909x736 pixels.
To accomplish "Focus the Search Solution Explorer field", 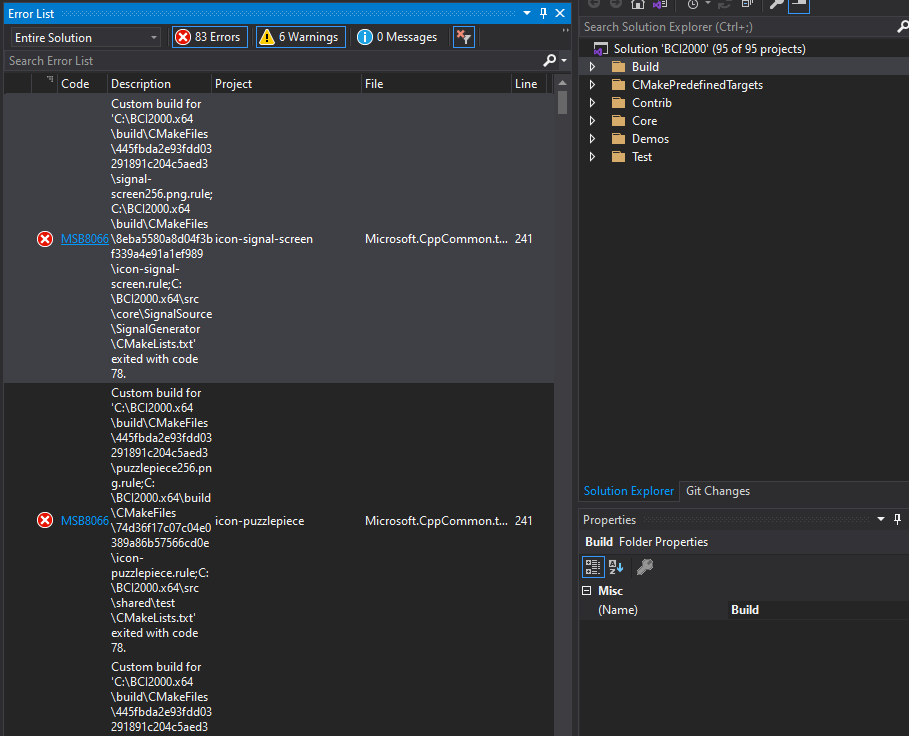I will tap(737, 27).
